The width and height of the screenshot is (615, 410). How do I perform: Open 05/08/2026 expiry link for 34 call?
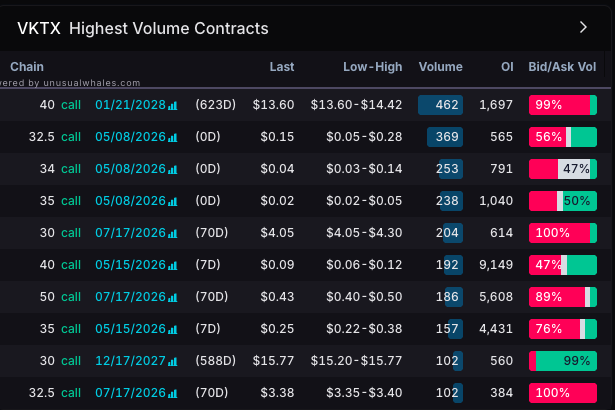(130, 169)
